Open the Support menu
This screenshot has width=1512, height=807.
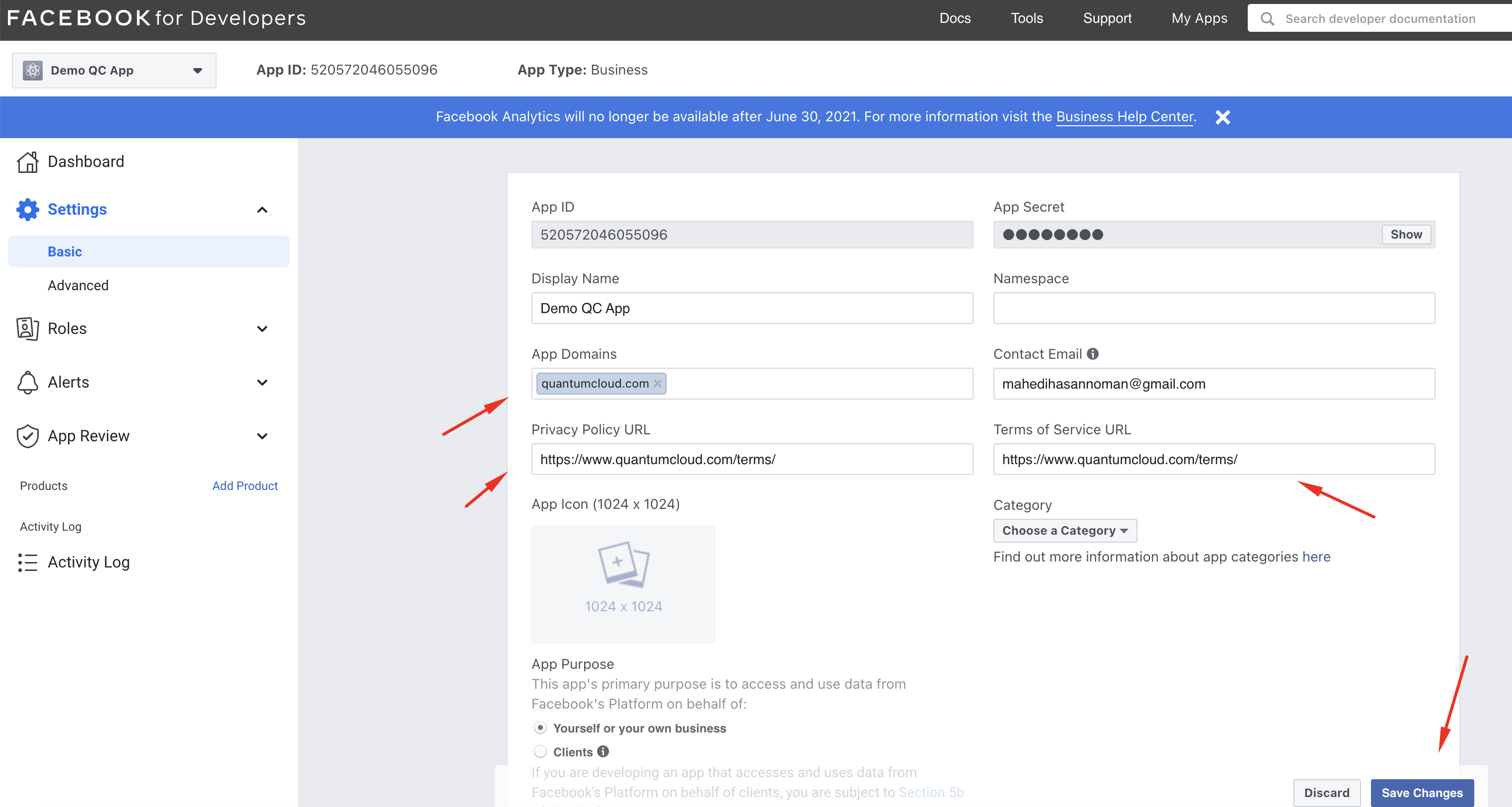point(1107,18)
